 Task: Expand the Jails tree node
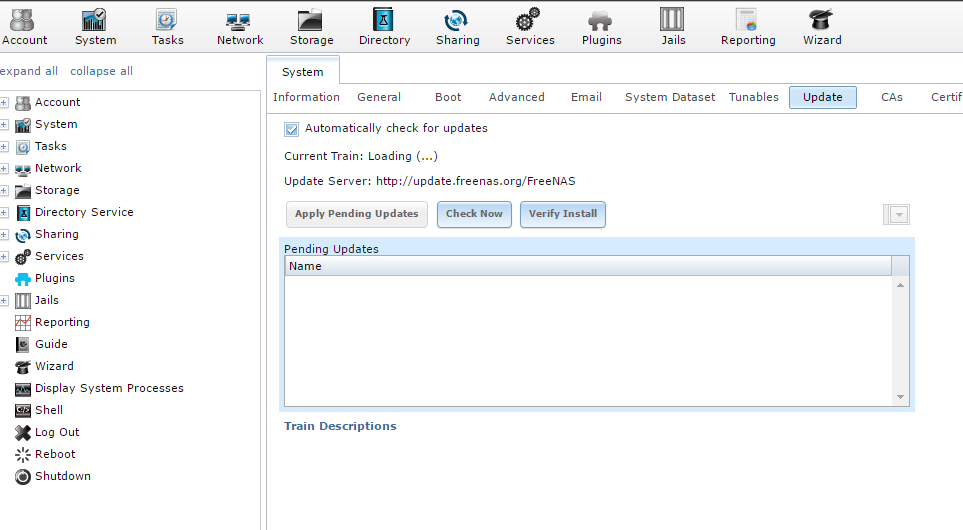(5, 300)
